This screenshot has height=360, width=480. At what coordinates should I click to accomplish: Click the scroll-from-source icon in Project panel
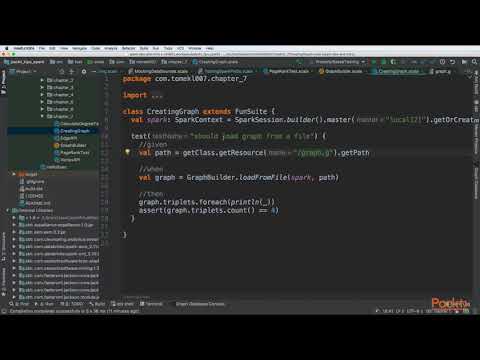click(62, 71)
